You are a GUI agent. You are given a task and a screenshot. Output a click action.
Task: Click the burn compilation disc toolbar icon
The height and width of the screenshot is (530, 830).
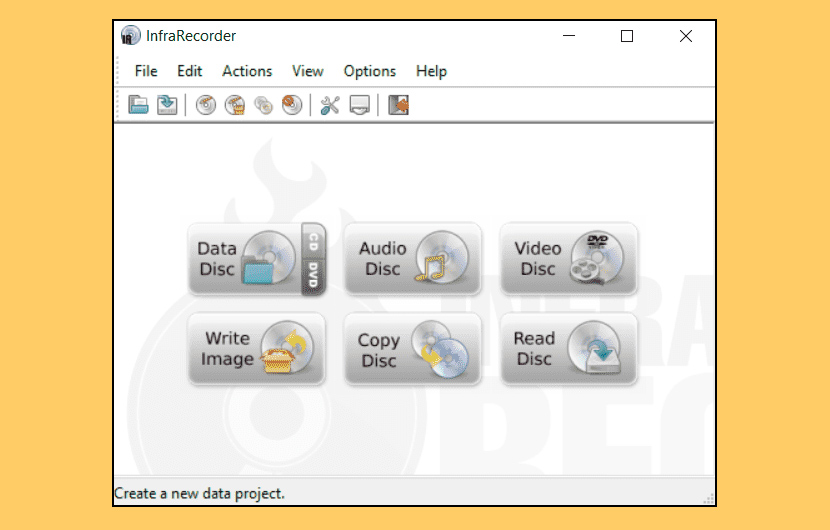click(206, 105)
